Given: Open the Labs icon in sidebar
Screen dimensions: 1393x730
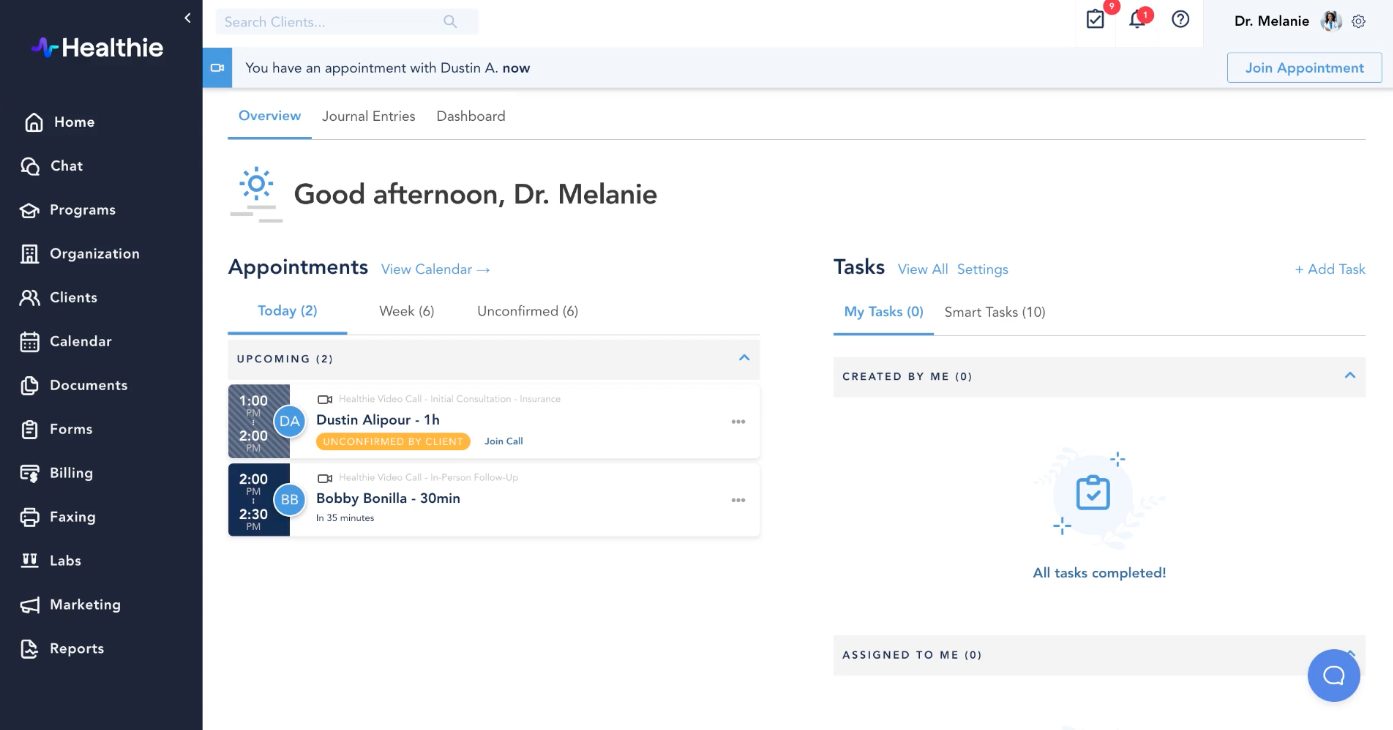Looking at the screenshot, I should pyautogui.click(x=31, y=561).
